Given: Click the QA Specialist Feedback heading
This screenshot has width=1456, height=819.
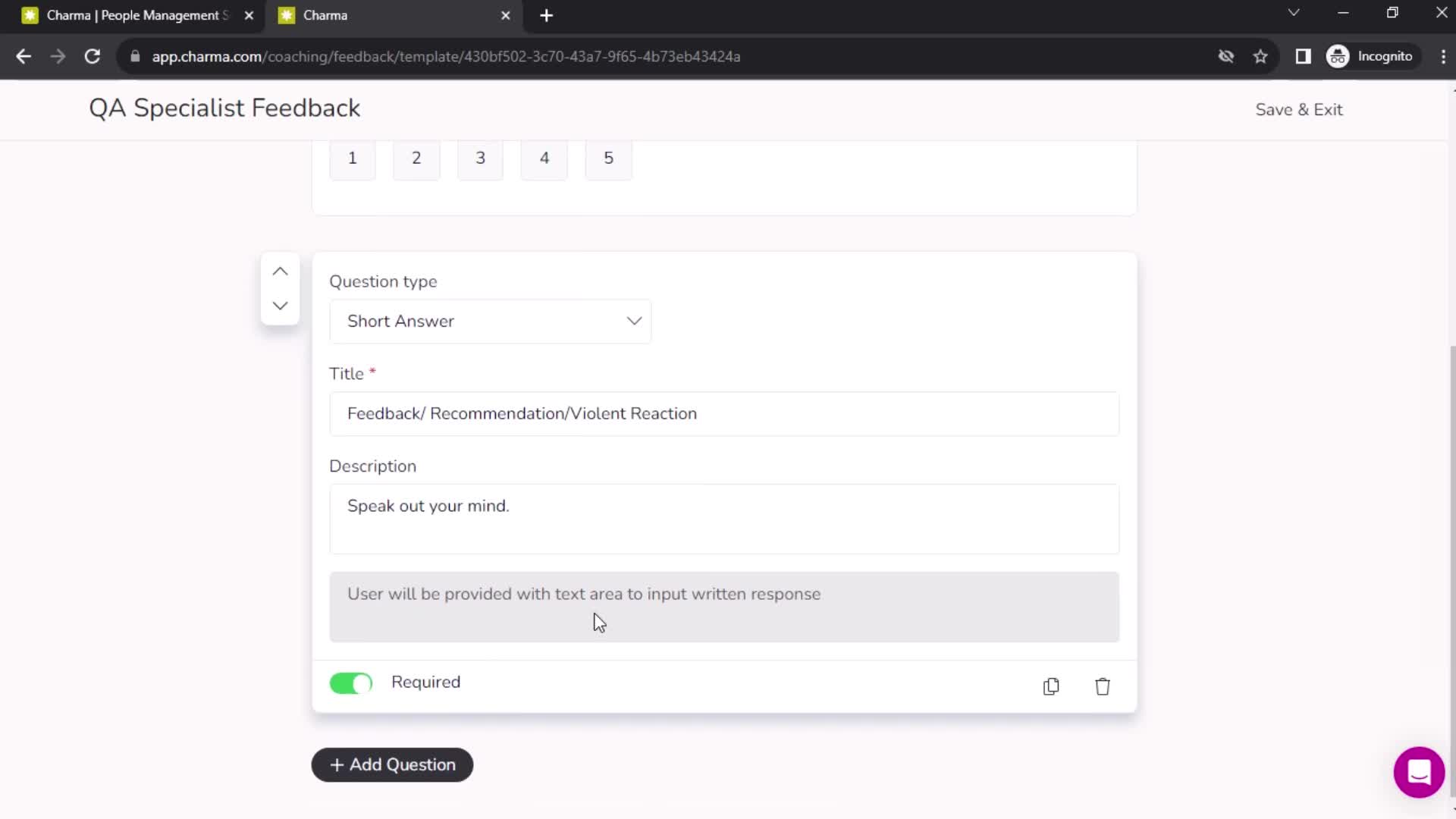Looking at the screenshot, I should tap(224, 108).
